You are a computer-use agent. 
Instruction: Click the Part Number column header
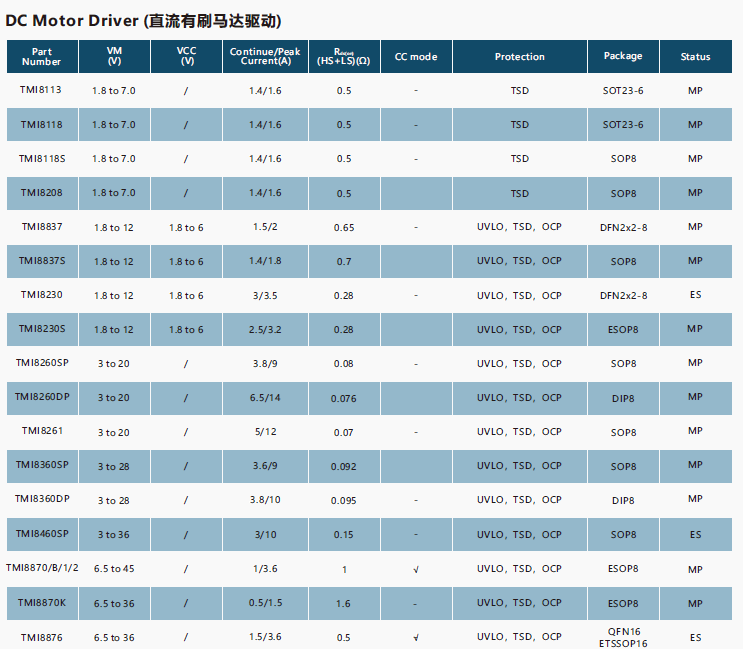pos(42,56)
